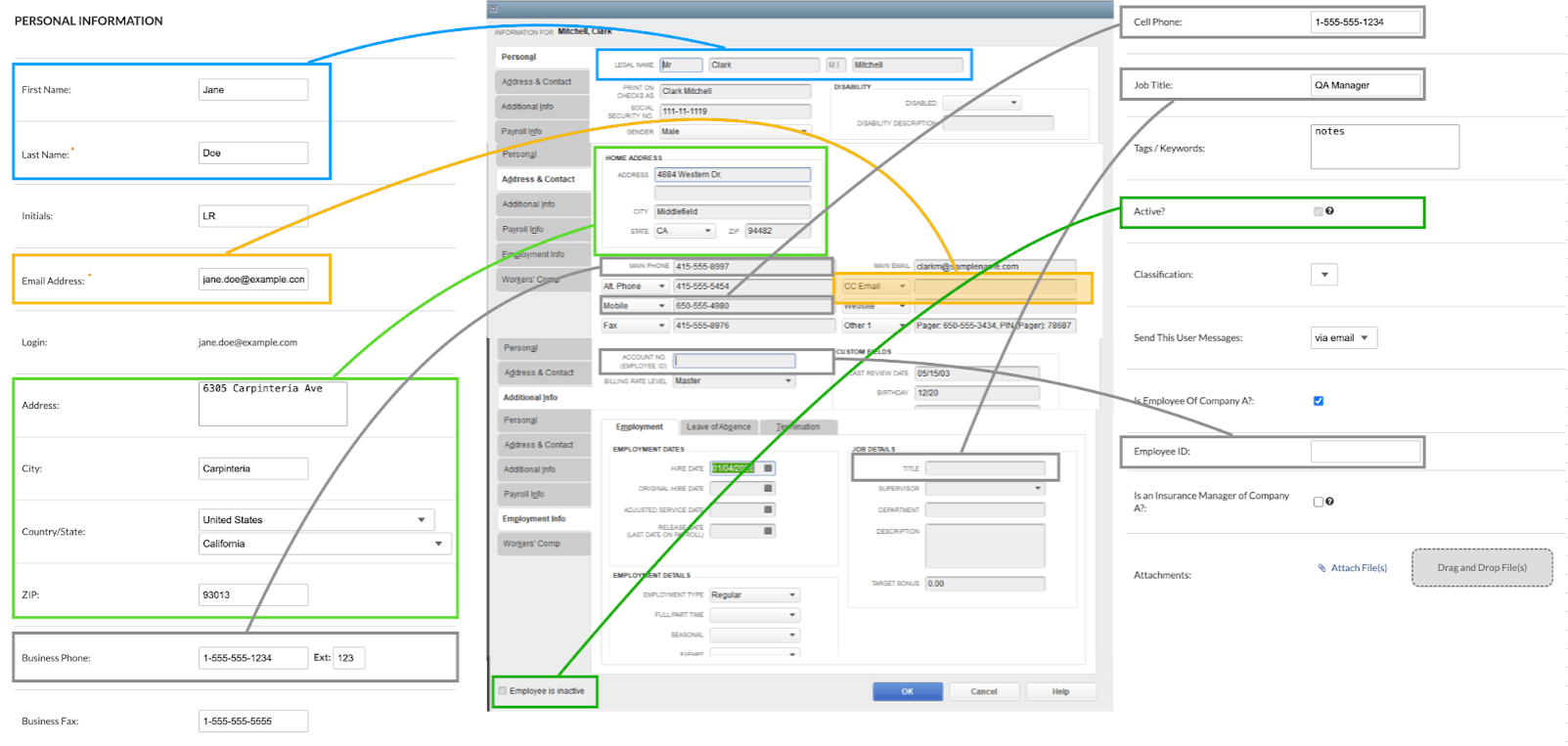Screen dimensions: 1568x746
Task: Switch to the Termination tab
Action: pyautogui.click(x=798, y=427)
